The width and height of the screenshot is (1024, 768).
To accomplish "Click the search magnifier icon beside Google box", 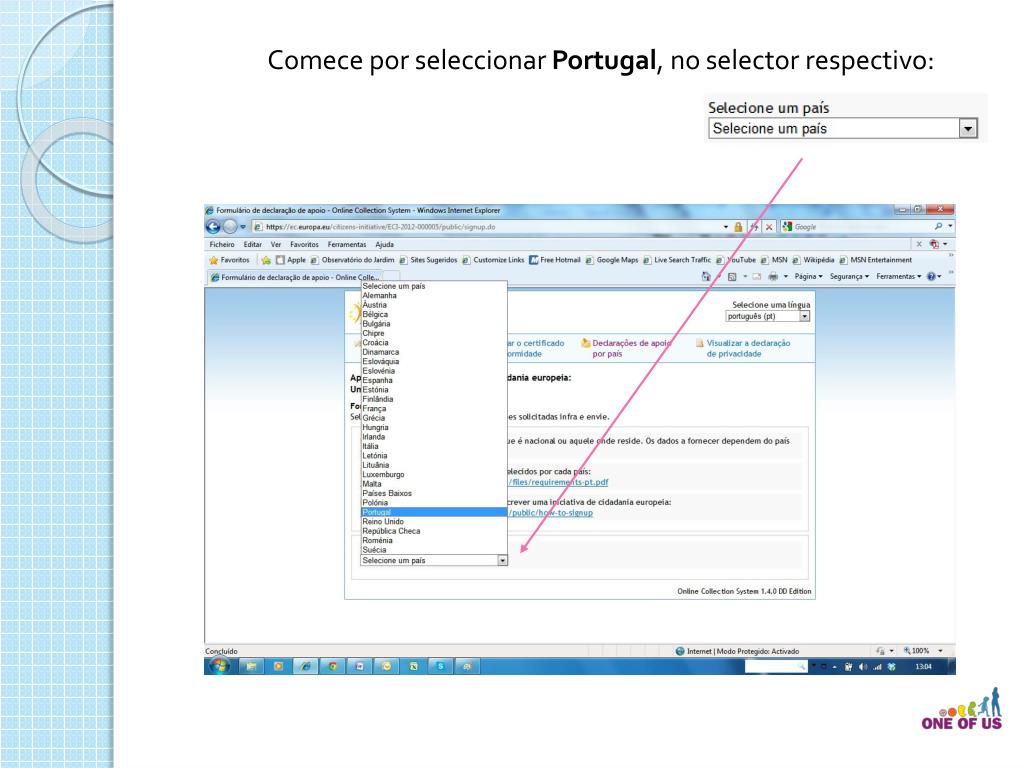I will [938, 226].
